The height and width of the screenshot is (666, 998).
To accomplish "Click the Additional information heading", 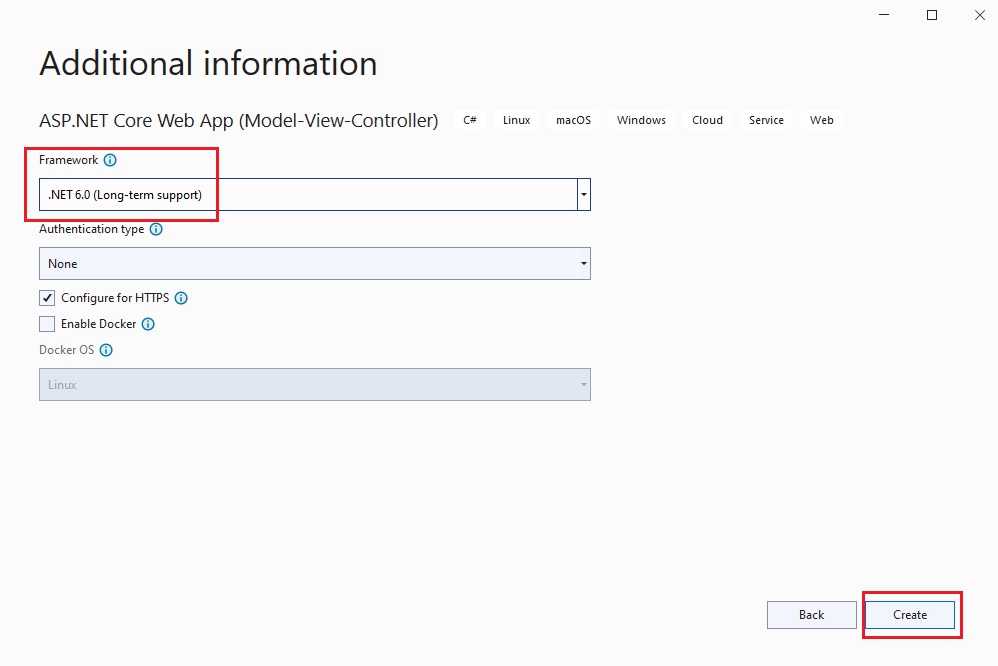I will tap(208, 64).
